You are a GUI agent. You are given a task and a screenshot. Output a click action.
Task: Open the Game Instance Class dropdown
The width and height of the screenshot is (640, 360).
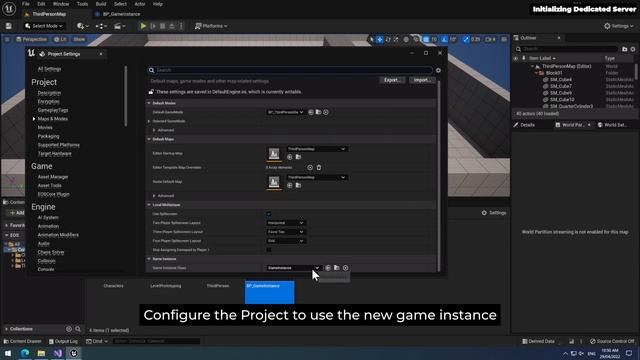[293, 268]
